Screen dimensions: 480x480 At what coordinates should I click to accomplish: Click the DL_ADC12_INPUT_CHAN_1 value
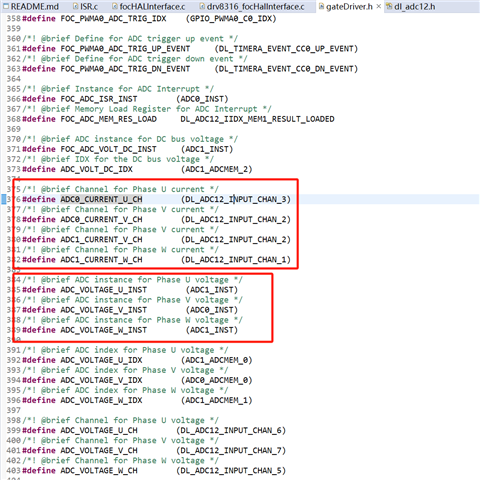[236, 260]
